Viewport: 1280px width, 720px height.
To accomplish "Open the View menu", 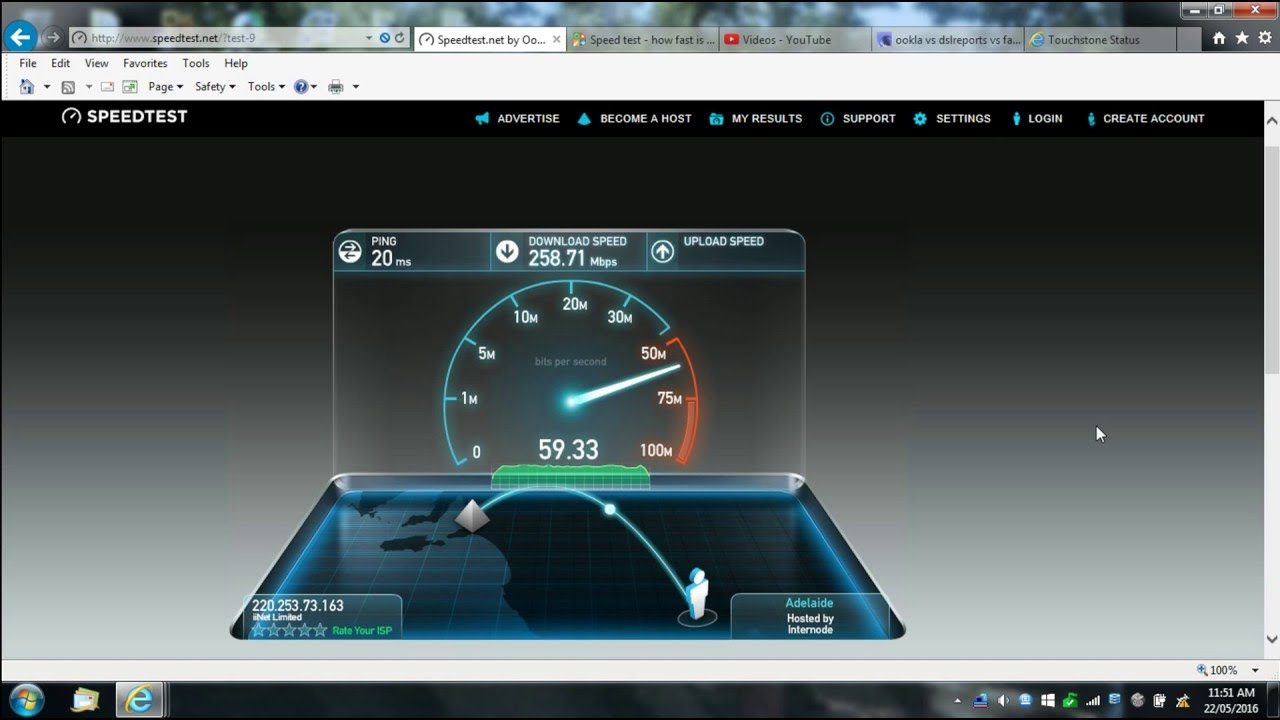I will 97,63.
